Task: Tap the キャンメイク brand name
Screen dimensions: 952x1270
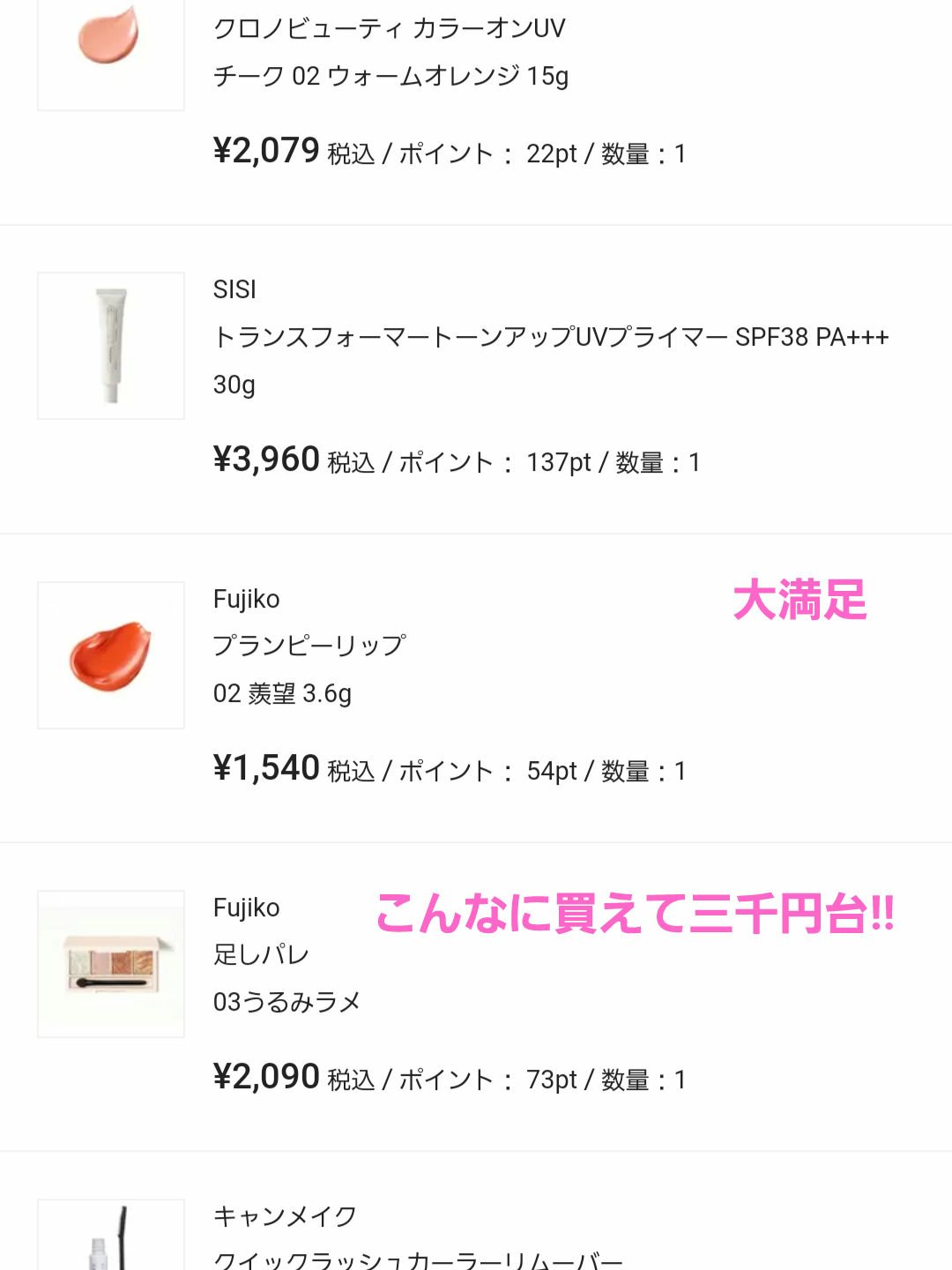Action: [285, 1216]
